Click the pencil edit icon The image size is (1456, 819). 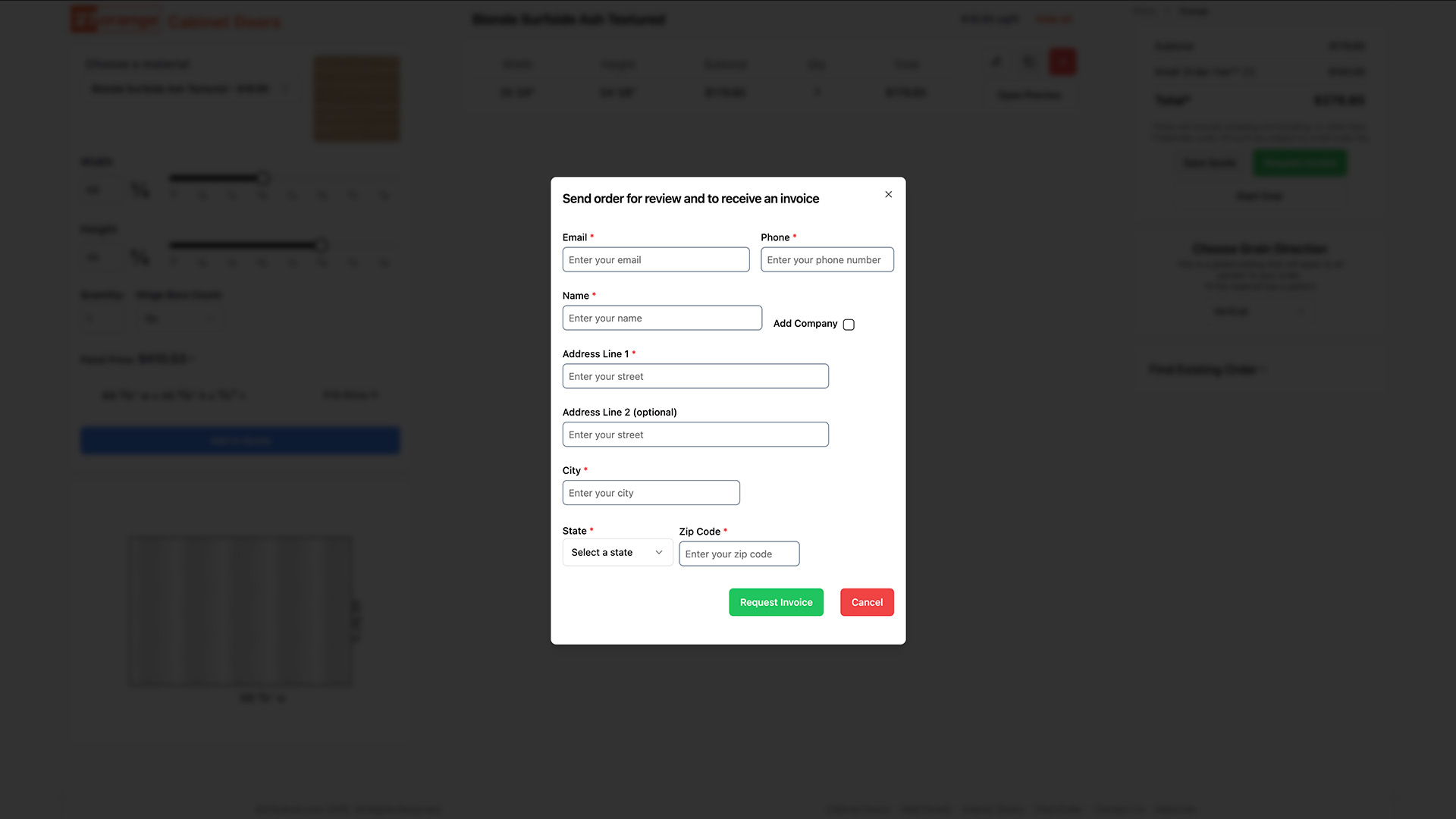pyautogui.click(x=996, y=62)
